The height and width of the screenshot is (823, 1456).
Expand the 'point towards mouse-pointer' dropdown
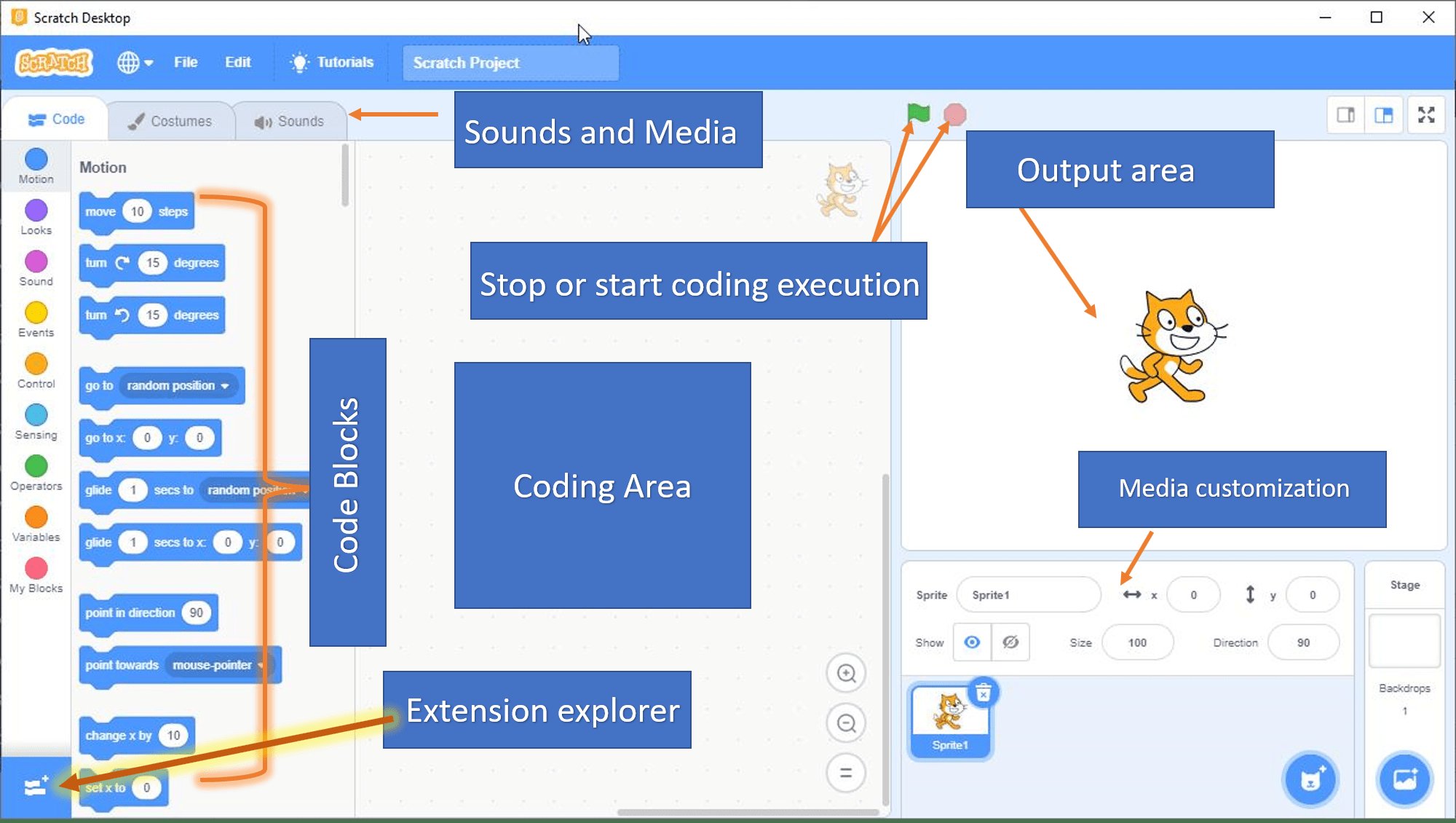tap(260, 665)
